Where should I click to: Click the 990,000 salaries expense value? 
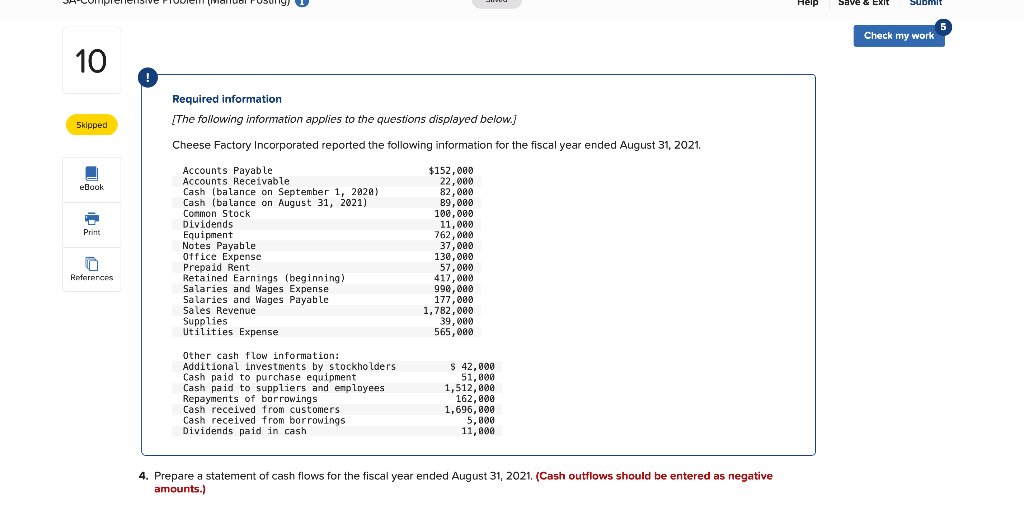[454, 289]
